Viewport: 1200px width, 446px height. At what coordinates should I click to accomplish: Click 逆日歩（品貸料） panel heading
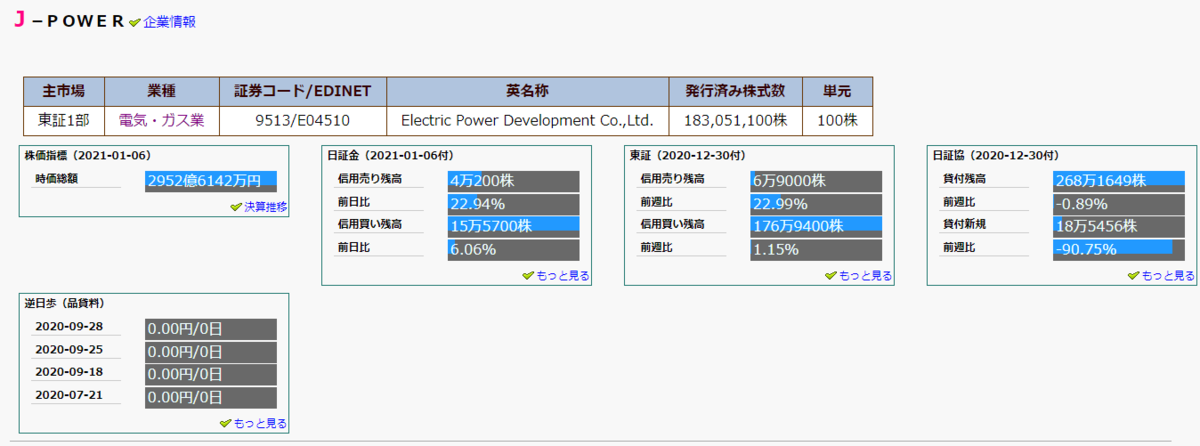coord(65,303)
